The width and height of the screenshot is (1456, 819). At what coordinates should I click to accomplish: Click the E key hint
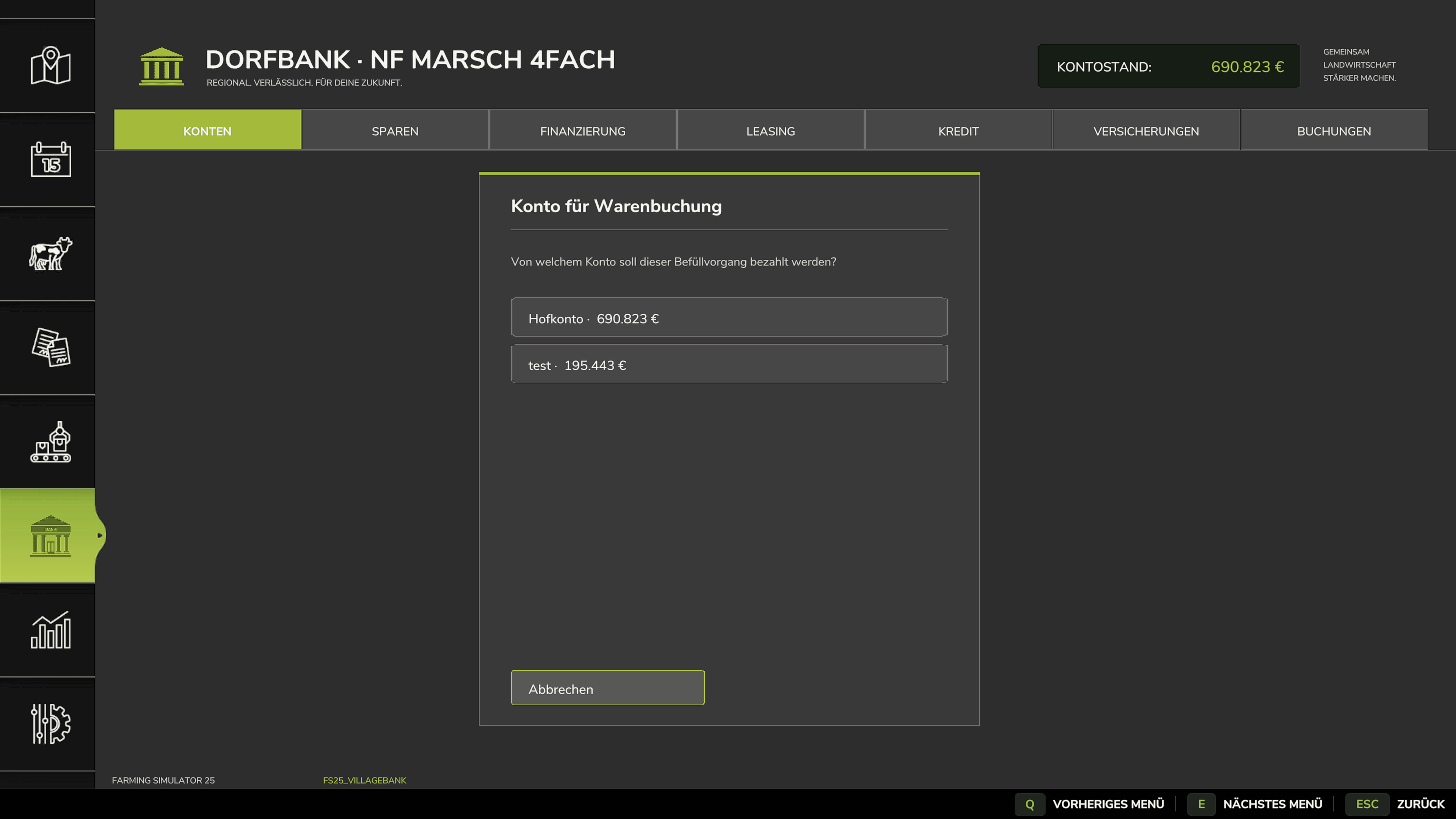coord(1201,804)
